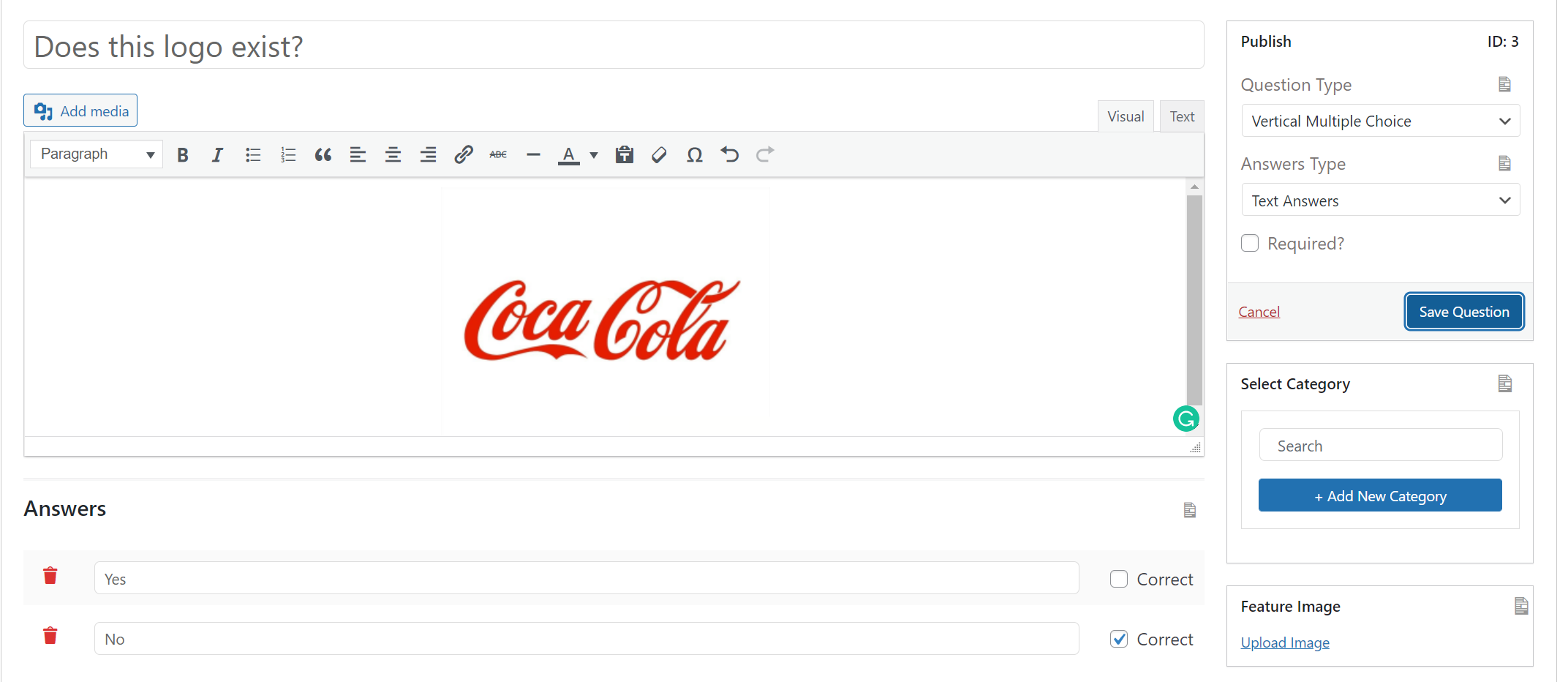Apply strikethrough formatting
This screenshot has height=682, width=1568.
498,154
